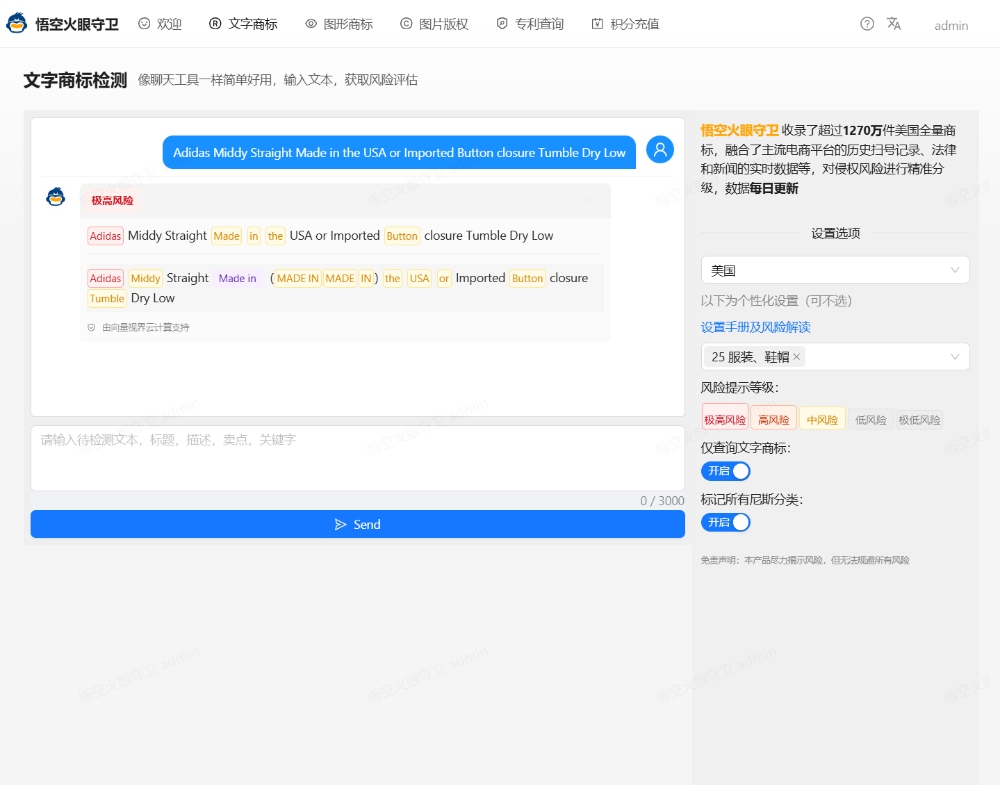Click the calendar icon beside 积分充值
The image size is (1000, 785).
(x=597, y=24)
